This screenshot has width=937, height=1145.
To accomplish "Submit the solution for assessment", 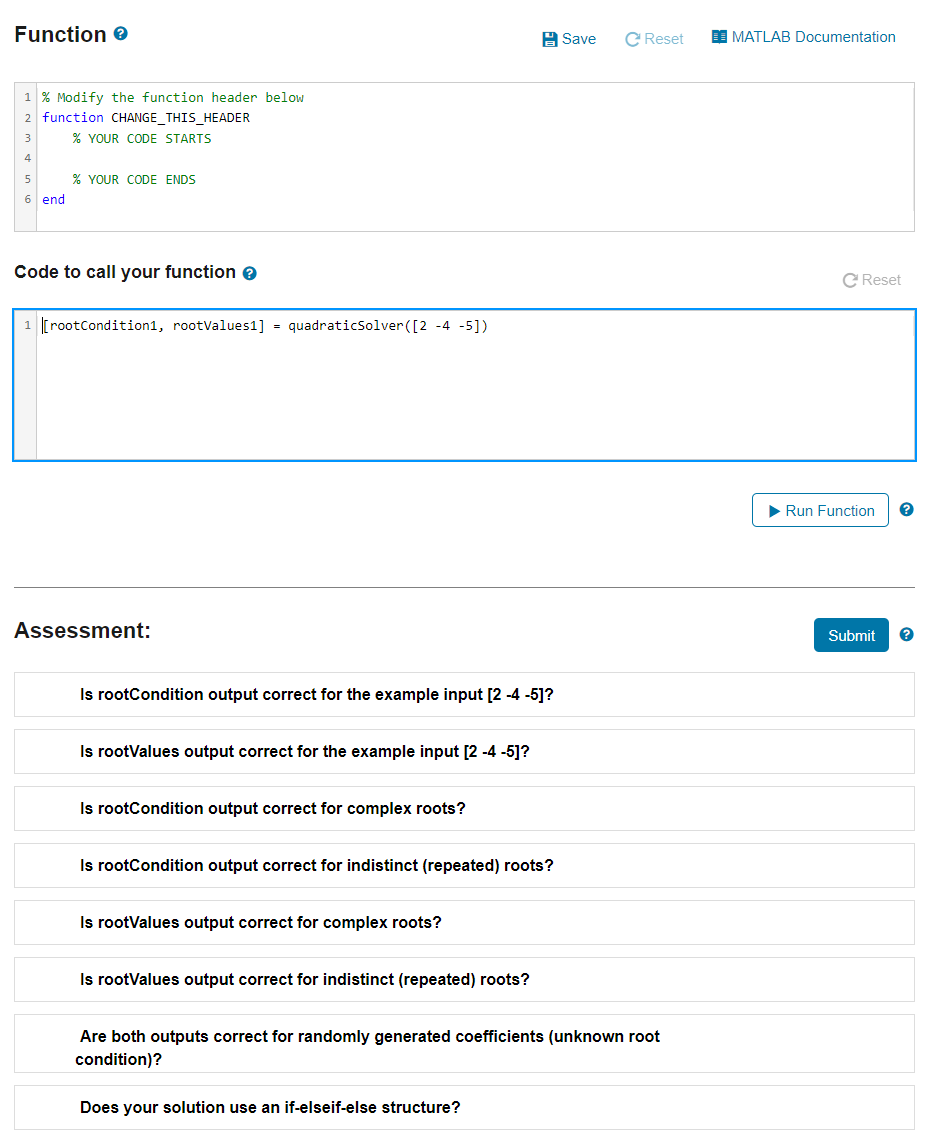I will (851, 635).
